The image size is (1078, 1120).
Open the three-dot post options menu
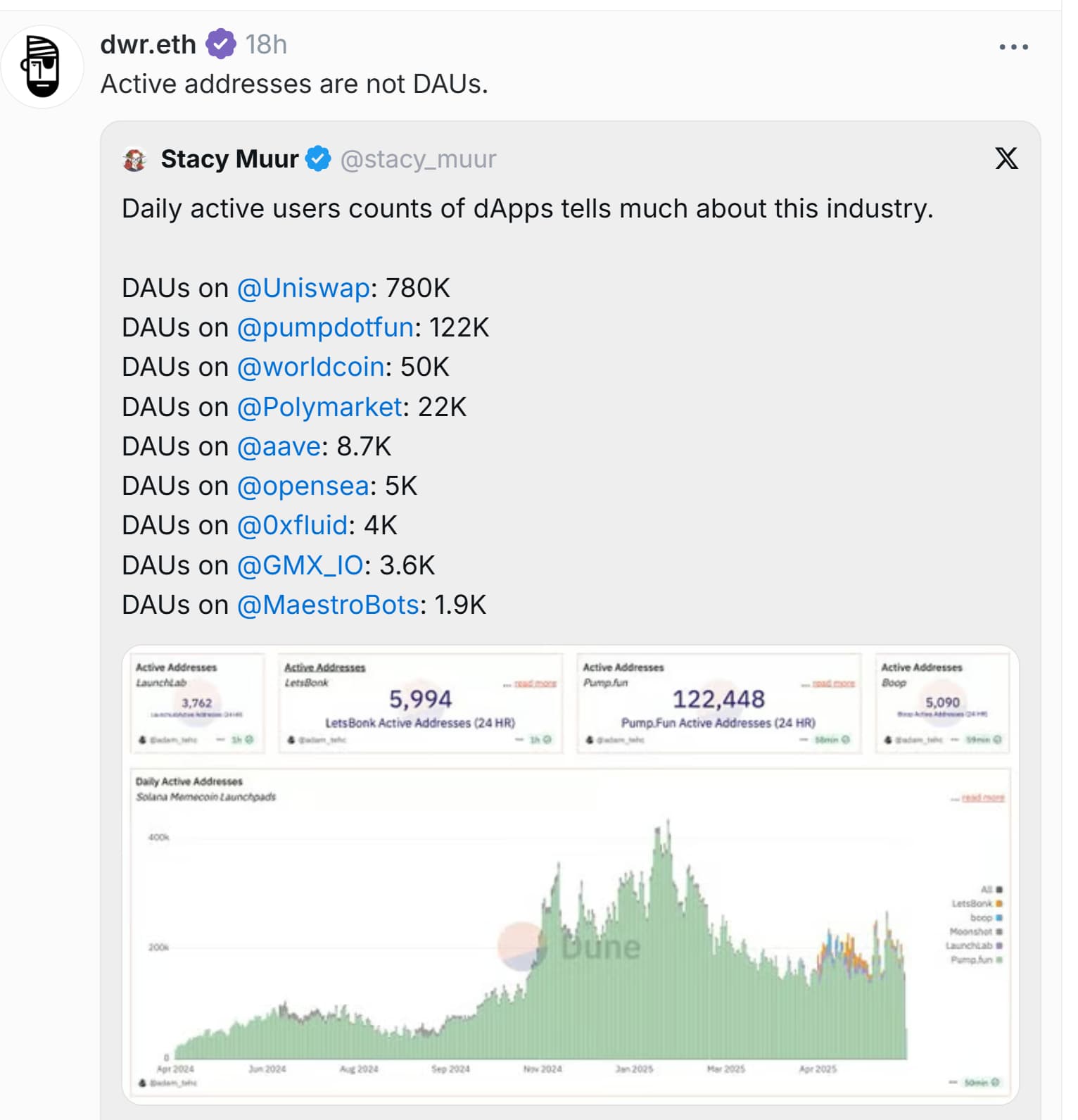tap(1013, 47)
